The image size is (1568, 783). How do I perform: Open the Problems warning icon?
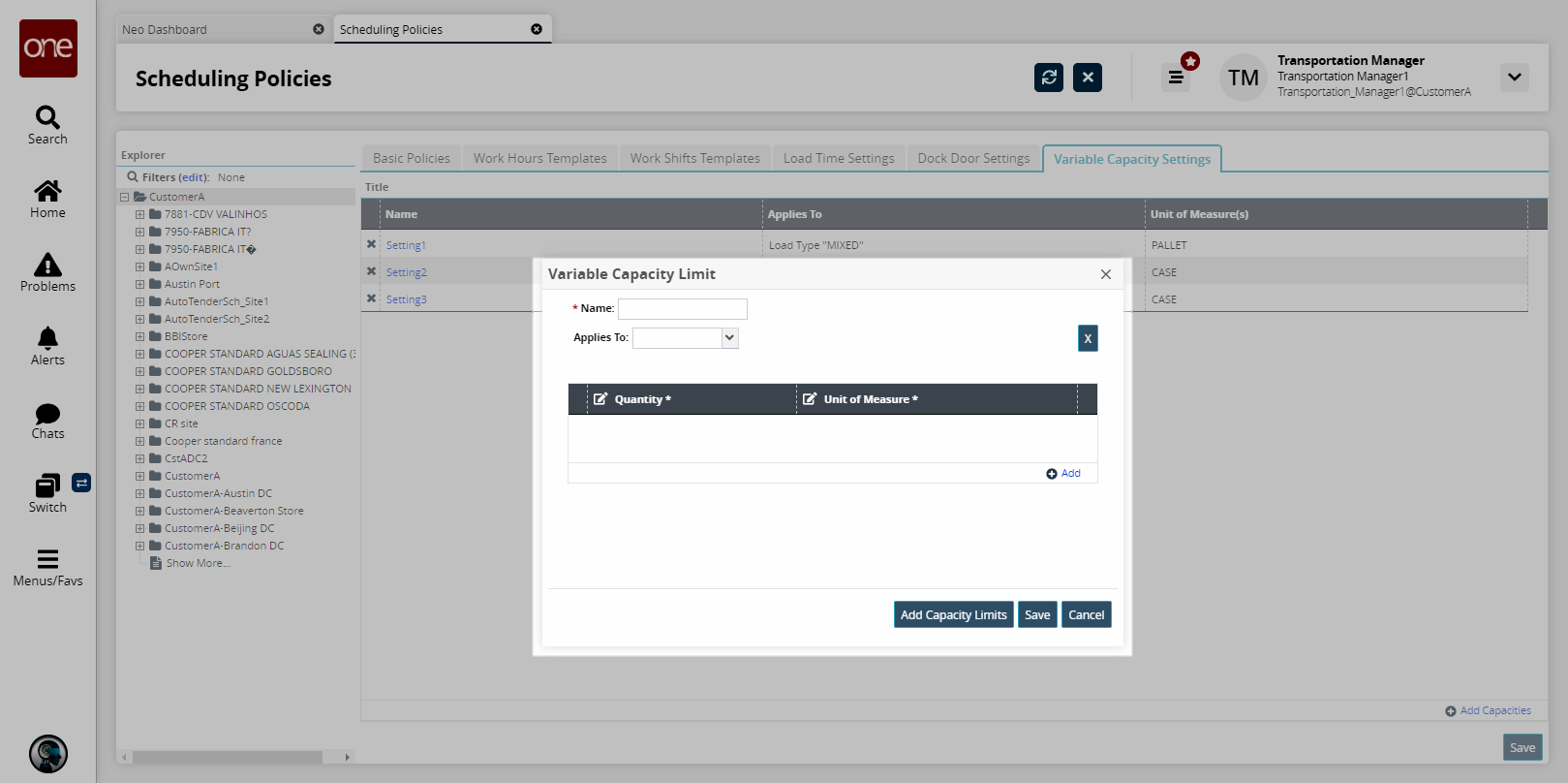pos(47,265)
